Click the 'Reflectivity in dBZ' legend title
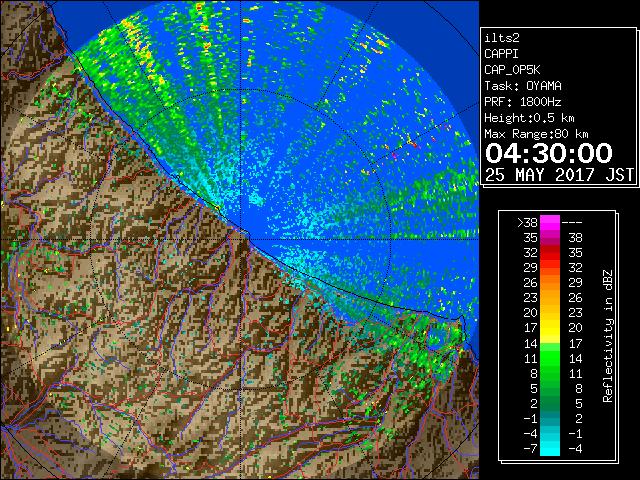This screenshot has height=480, width=640. tap(608, 336)
